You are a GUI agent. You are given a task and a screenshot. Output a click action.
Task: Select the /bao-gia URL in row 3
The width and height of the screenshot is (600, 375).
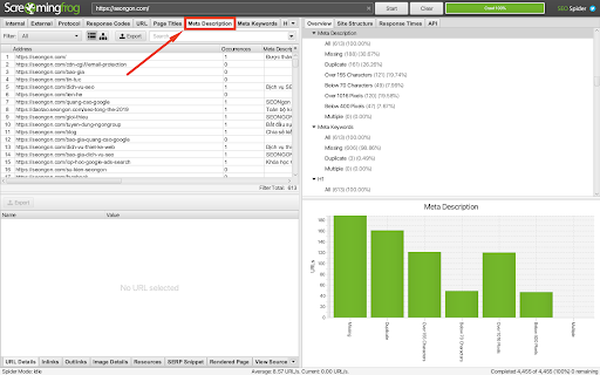click(x=50, y=72)
